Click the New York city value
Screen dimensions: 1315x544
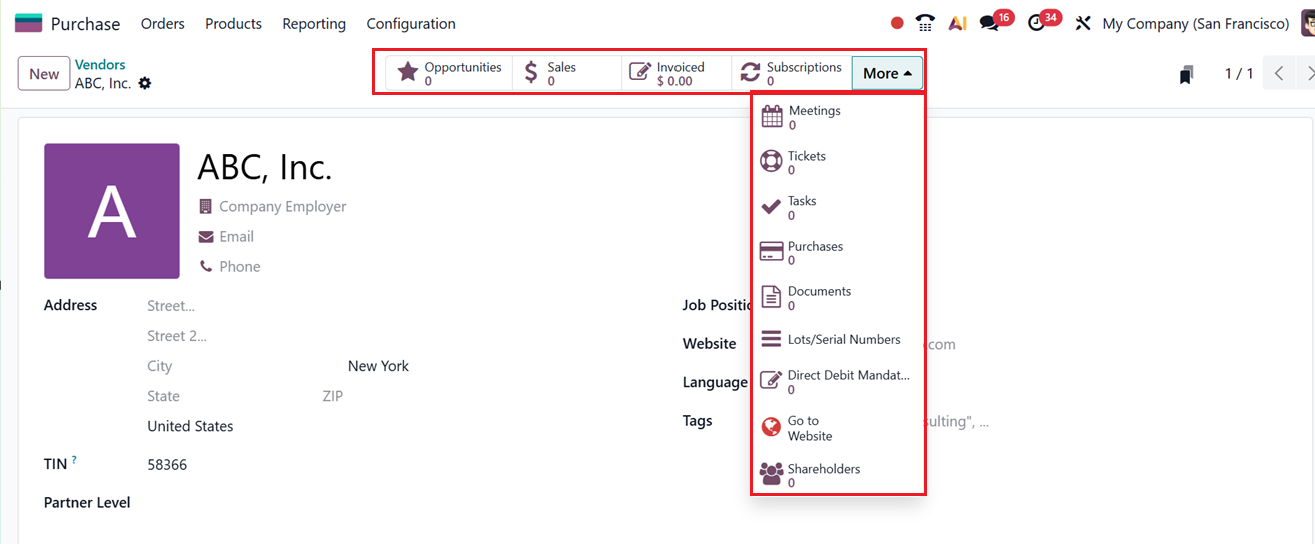point(378,366)
